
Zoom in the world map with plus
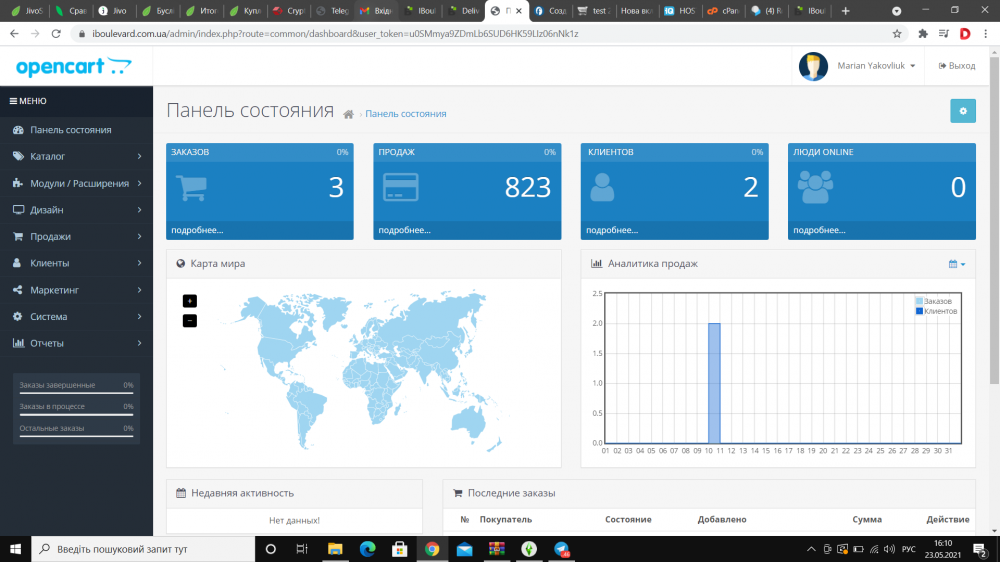coord(189,301)
